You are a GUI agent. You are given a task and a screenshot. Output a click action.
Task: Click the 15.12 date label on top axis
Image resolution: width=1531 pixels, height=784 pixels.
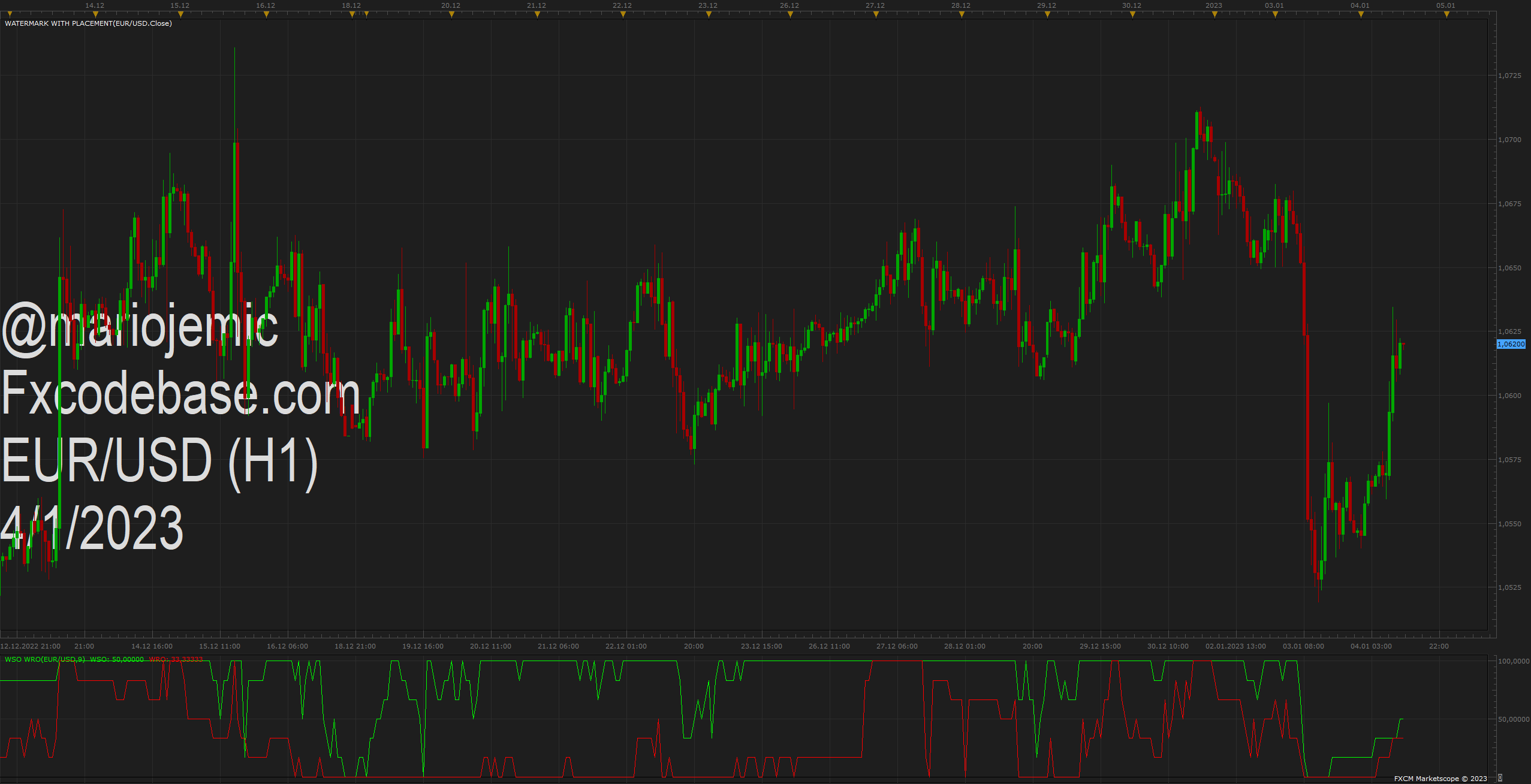pos(180,5)
